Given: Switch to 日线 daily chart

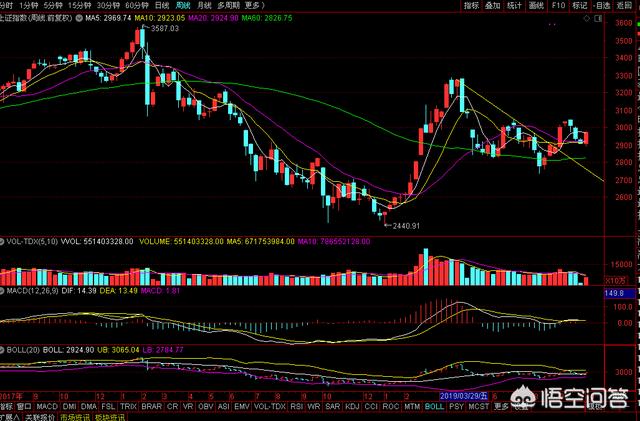Looking at the screenshot, I should click(x=160, y=5).
